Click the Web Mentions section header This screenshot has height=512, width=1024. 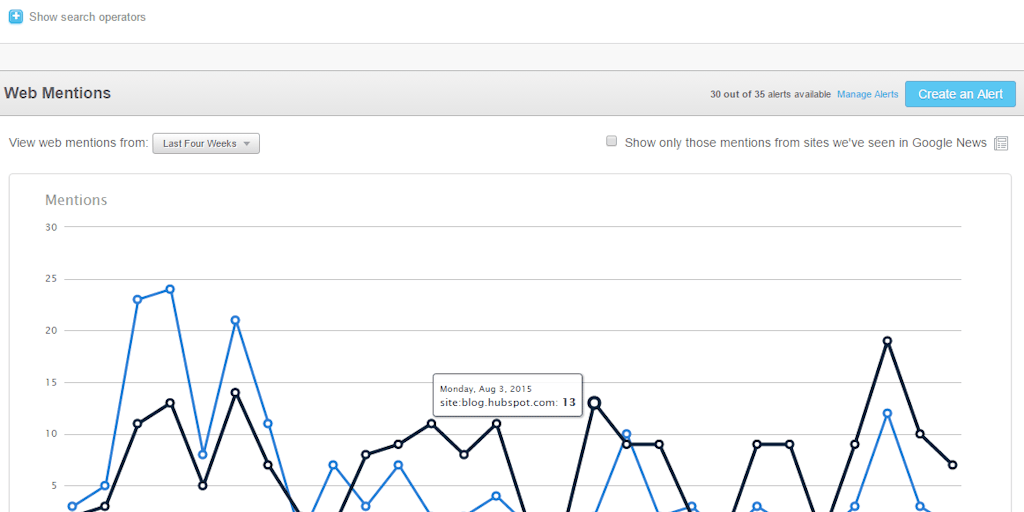[x=57, y=93]
